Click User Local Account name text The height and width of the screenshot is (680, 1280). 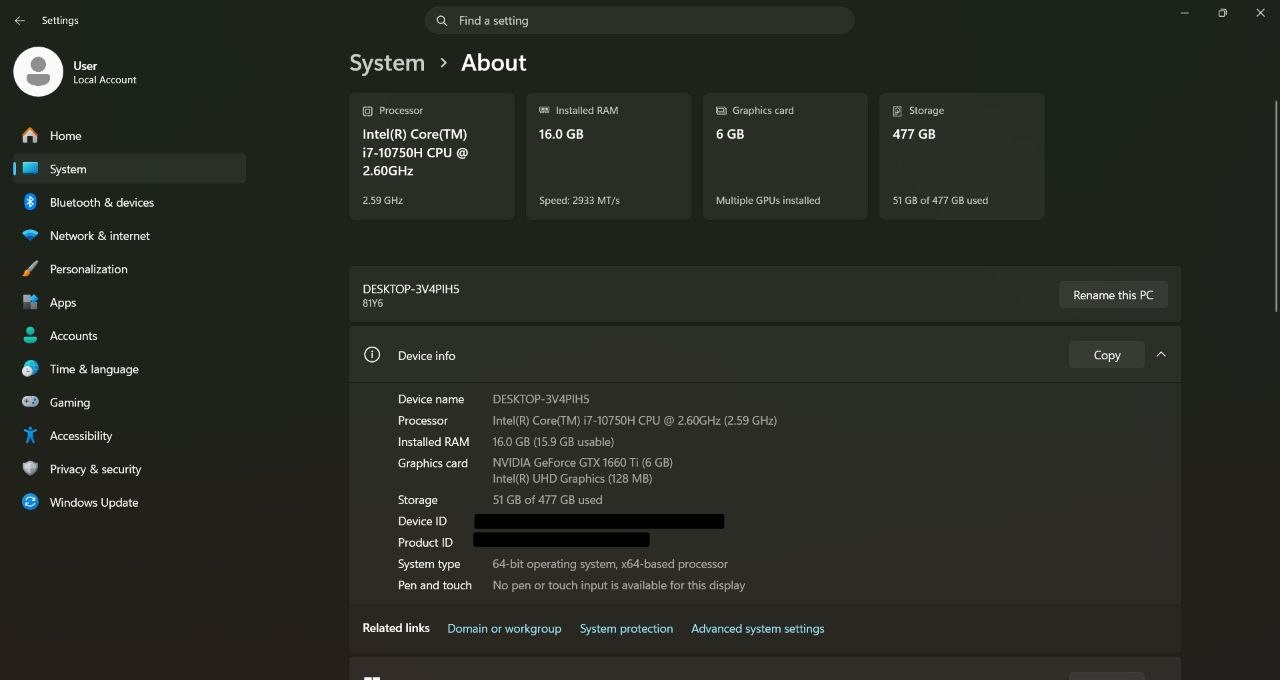click(105, 72)
